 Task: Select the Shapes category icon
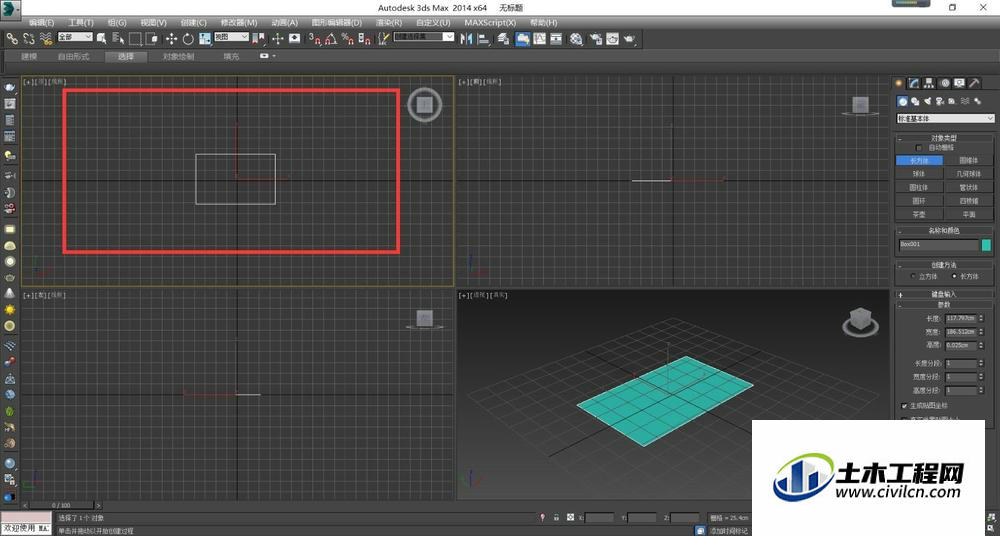click(915, 101)
